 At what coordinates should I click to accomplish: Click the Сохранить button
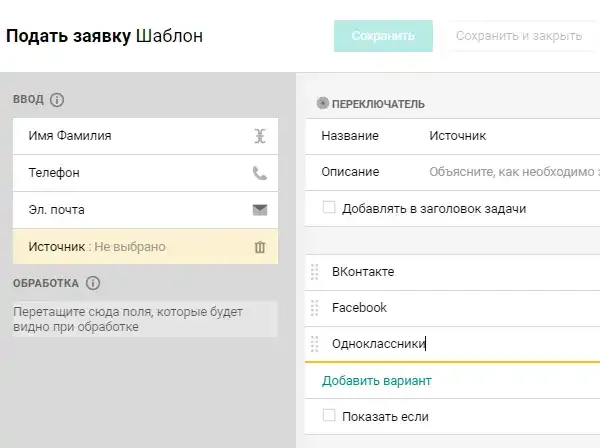tap(383, 36)
